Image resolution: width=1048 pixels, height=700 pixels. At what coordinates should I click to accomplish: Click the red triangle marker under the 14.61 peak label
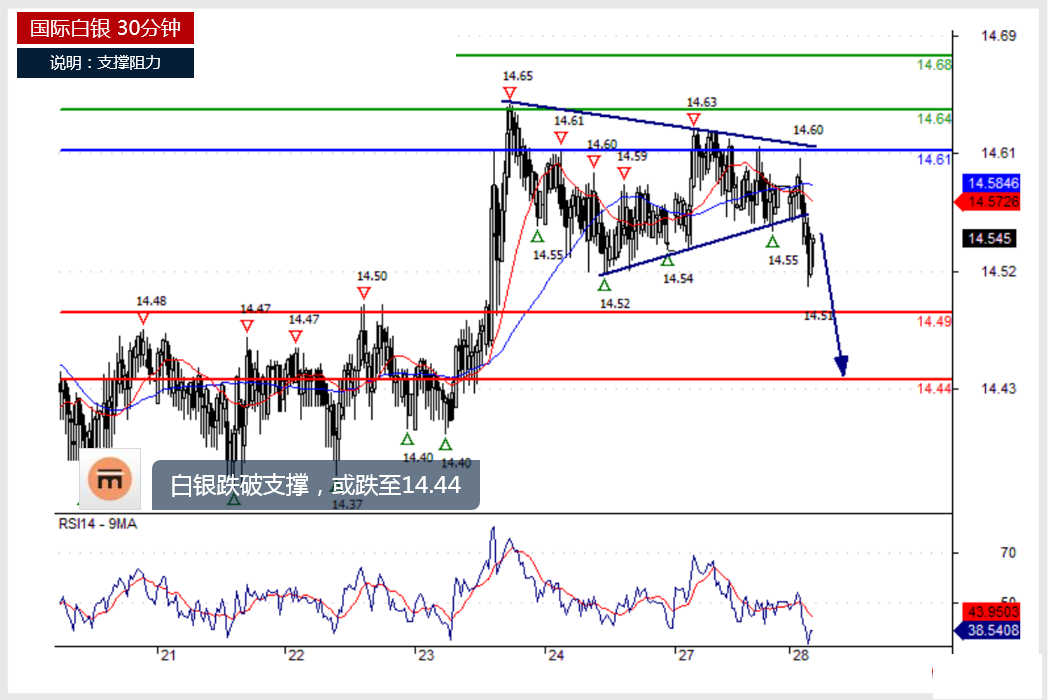pos(561,138)
